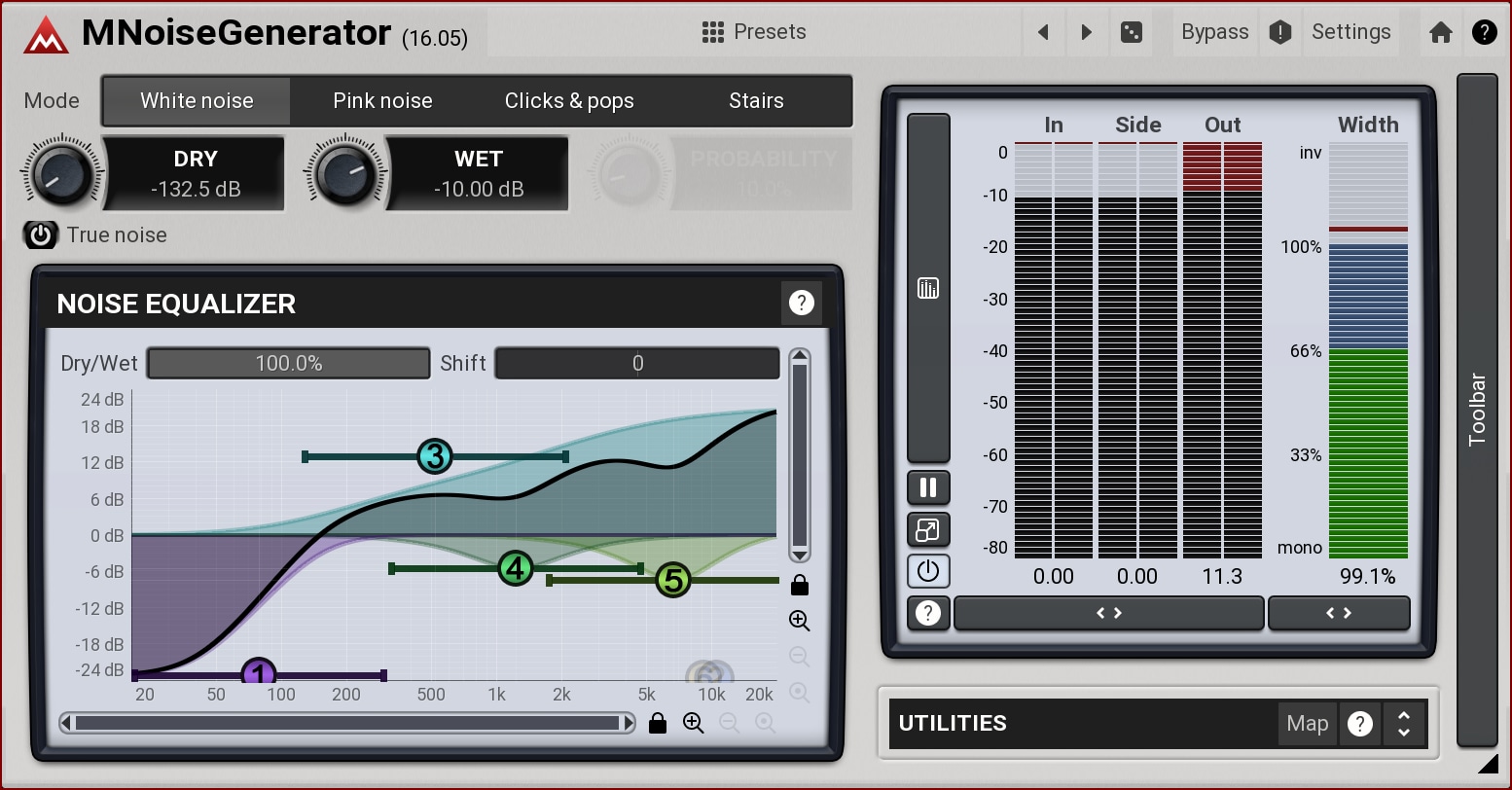
Task: Open the Settings menu
Action: pyautogui.click(x=1350, y=32)
